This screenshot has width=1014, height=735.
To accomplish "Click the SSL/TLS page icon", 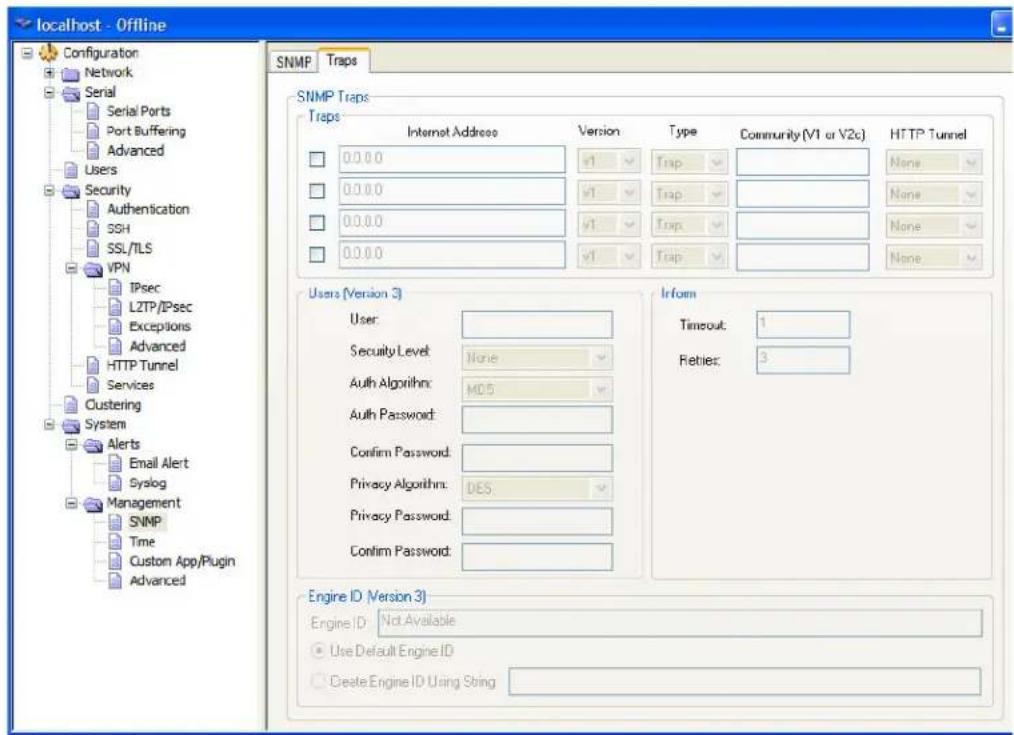I will 93,248.
